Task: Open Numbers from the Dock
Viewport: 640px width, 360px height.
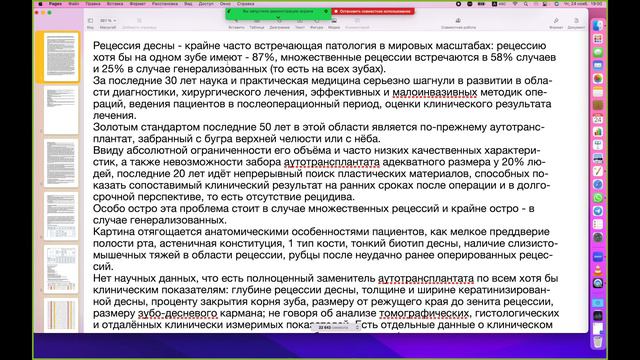Action: [x=598, y=132]
